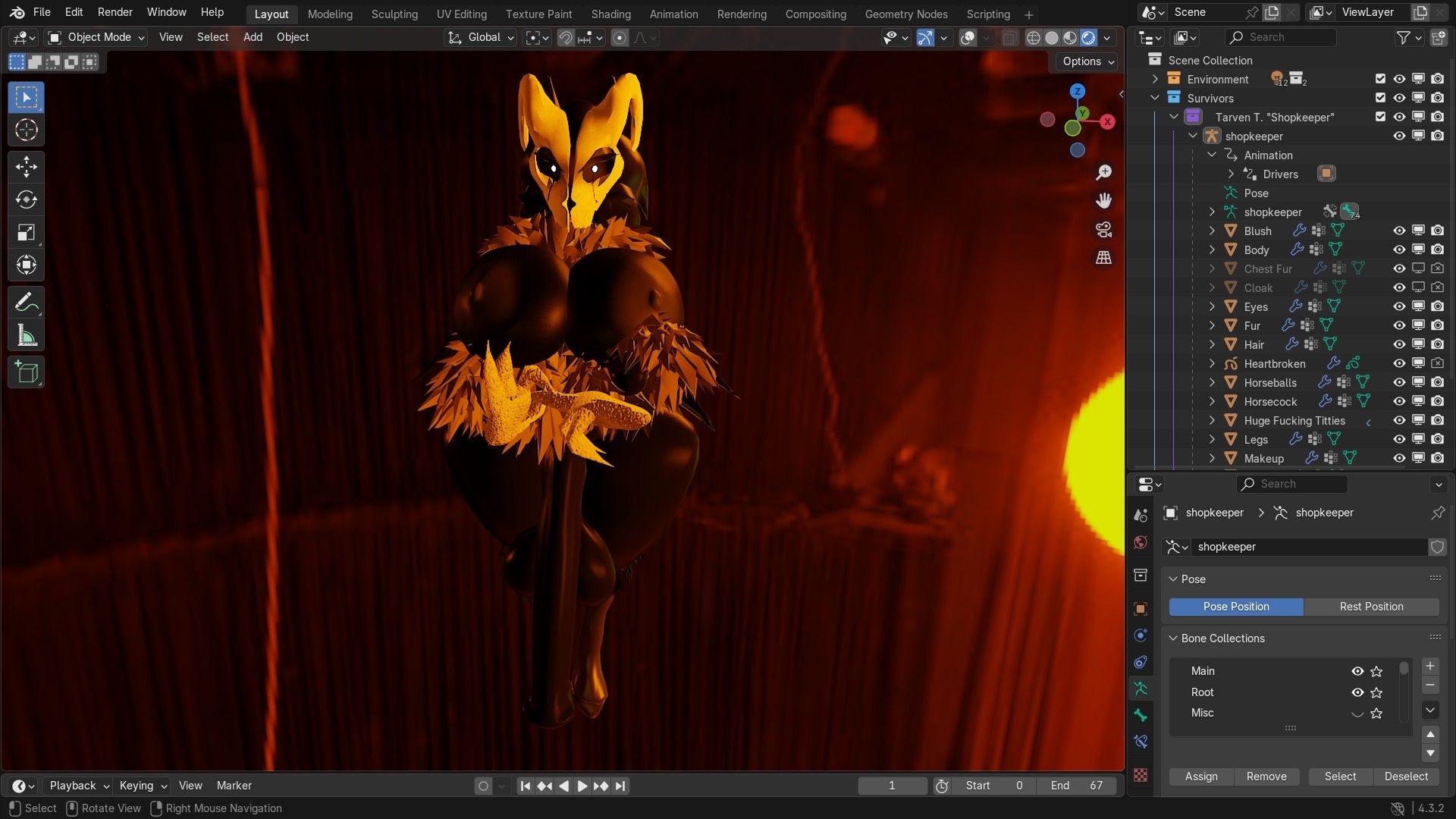Uncheck the Survivors collection checkbox
The width and height of the screenshot is (1456, 819).
pos(1380,98)
